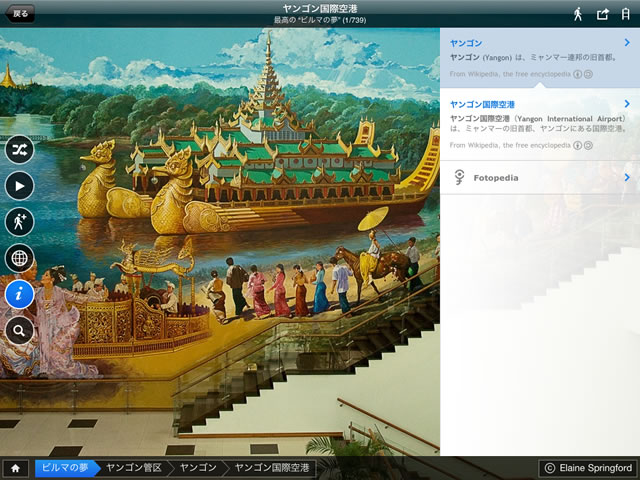Start the slideshow with the play button
This screenshot has height=480, width=640.
(x=19, y=186)
